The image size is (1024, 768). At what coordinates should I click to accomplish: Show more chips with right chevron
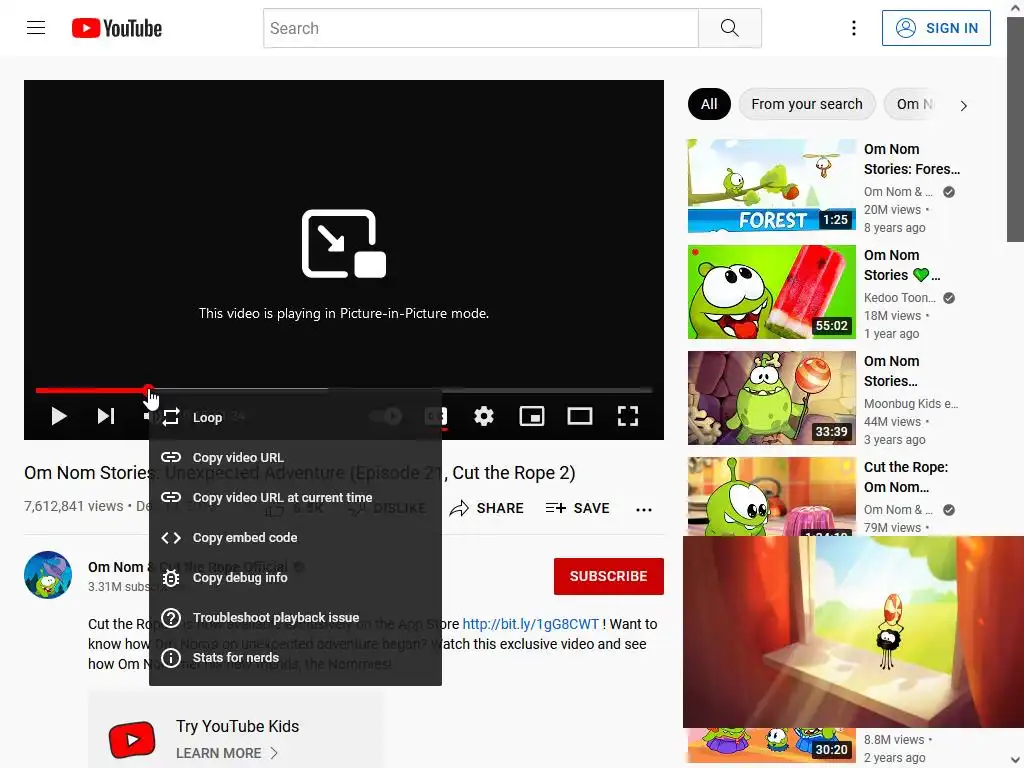(963, 105)
